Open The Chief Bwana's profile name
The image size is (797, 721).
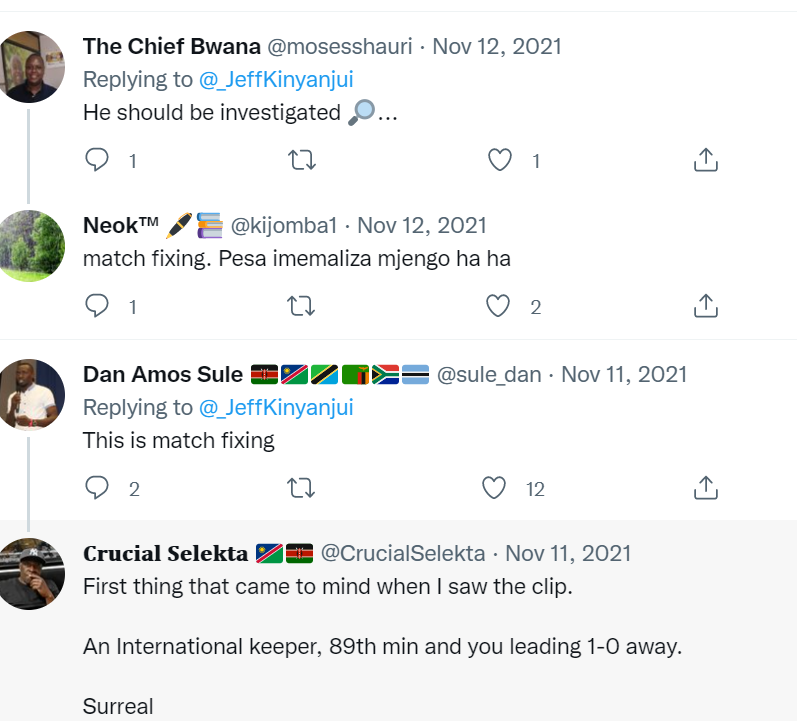click(x=171, y=46)
